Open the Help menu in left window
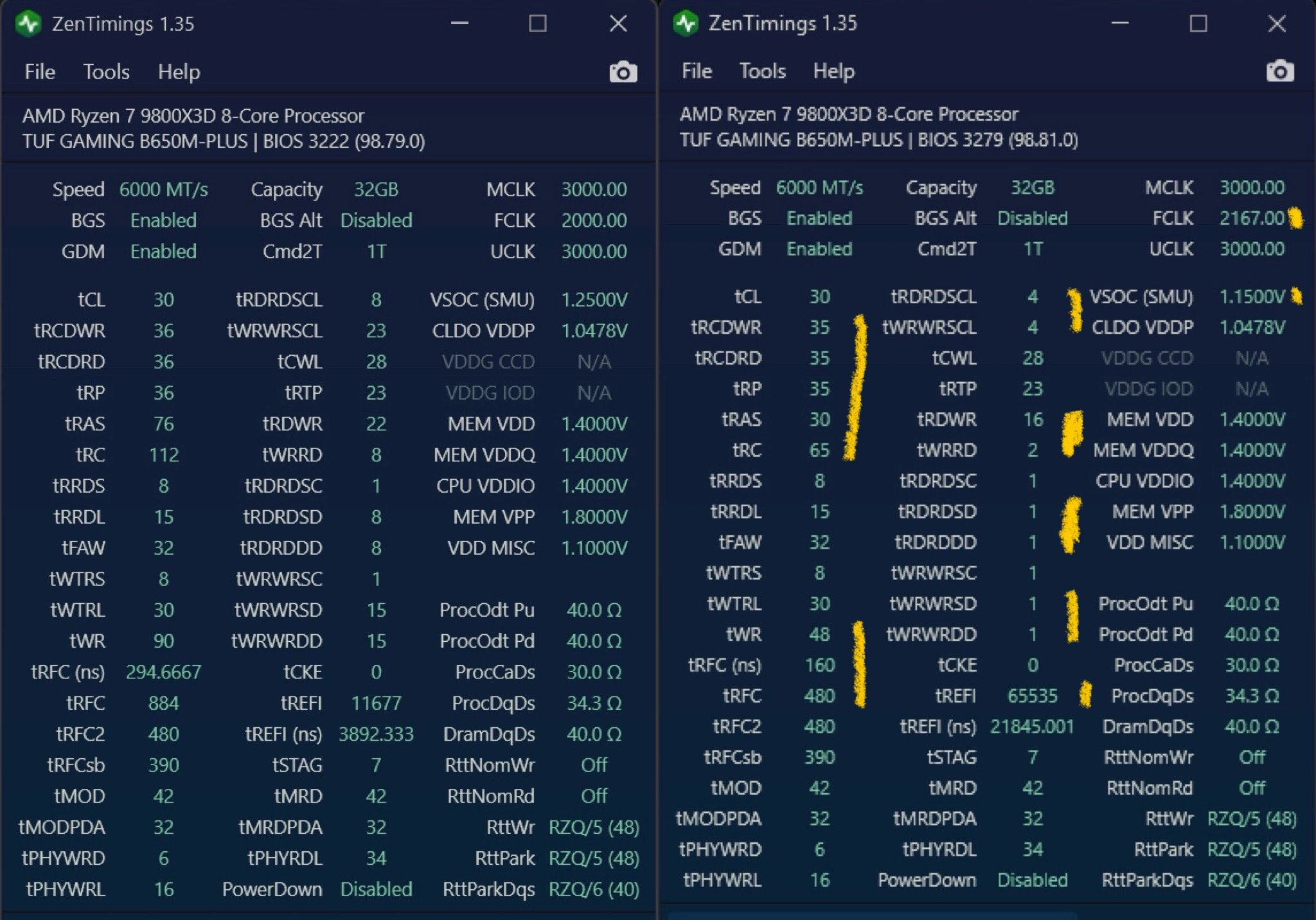Screen dimensions: 1316x920 179,72
